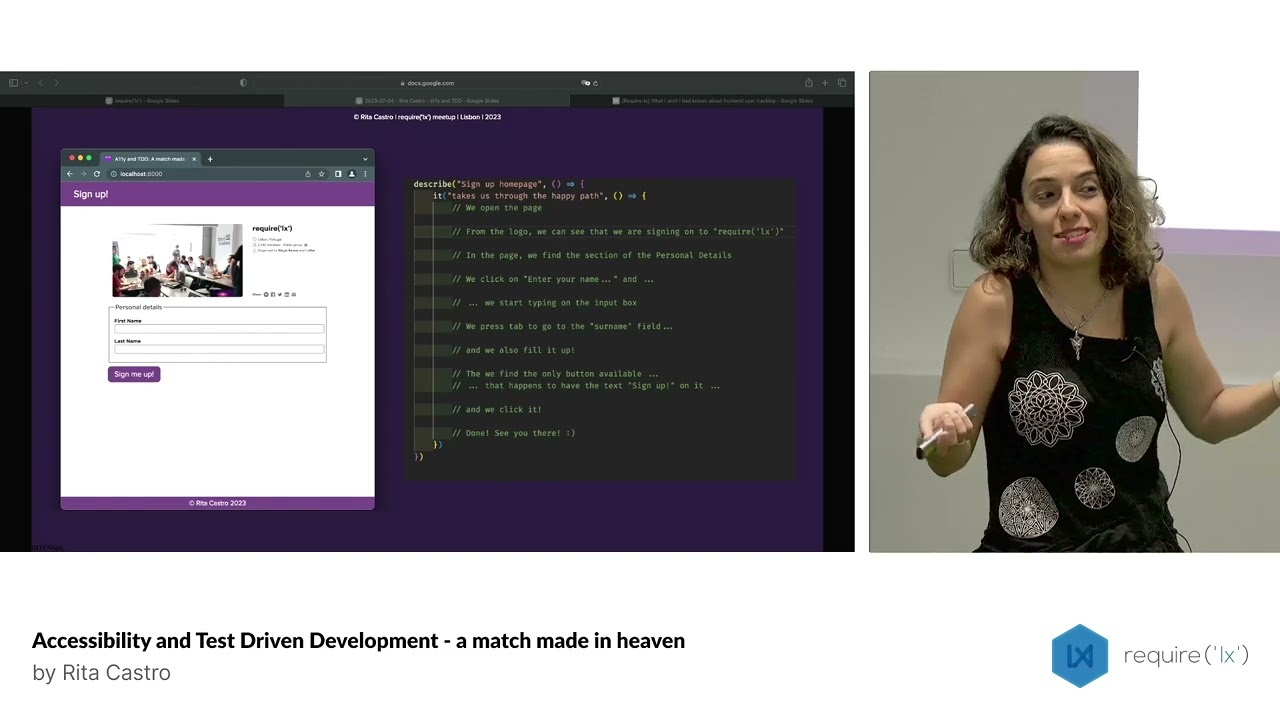Open the Chrome profile avatar
This screenshot has height=720, width=1280.
pyautogui.click(x=351, y=174)
